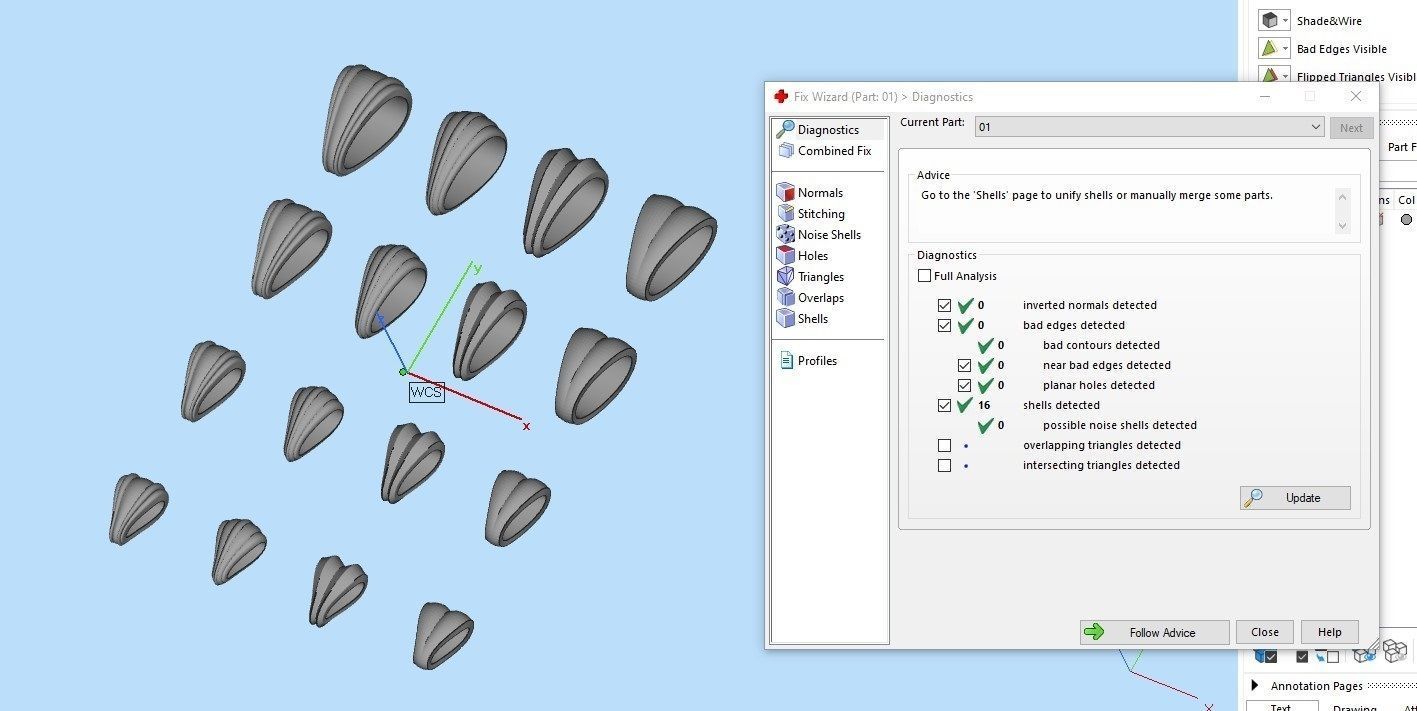The image size is (1417, 711).
Task: Open the Diagnostics page in the Fix Wizard
Action: [828, 130]
